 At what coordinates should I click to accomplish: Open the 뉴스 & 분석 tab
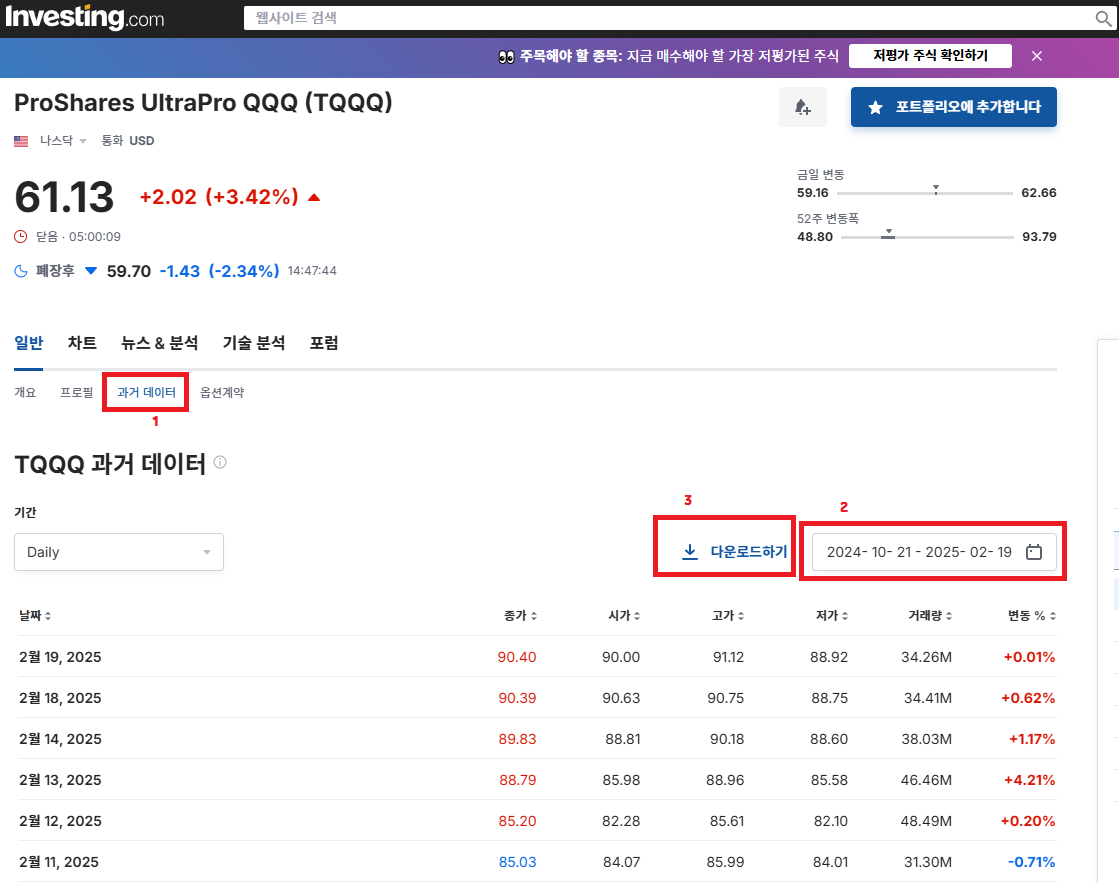[x=159, y=343]
